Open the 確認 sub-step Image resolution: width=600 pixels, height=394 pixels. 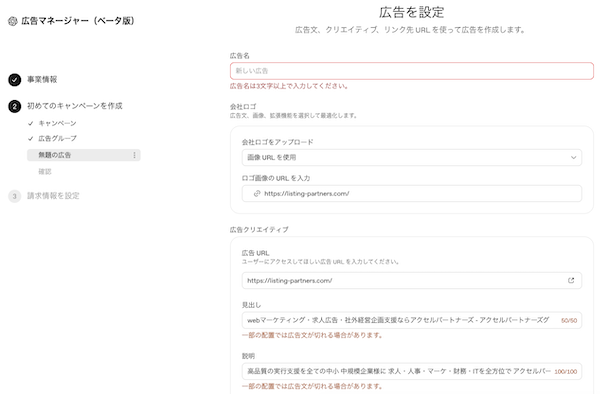45,171
